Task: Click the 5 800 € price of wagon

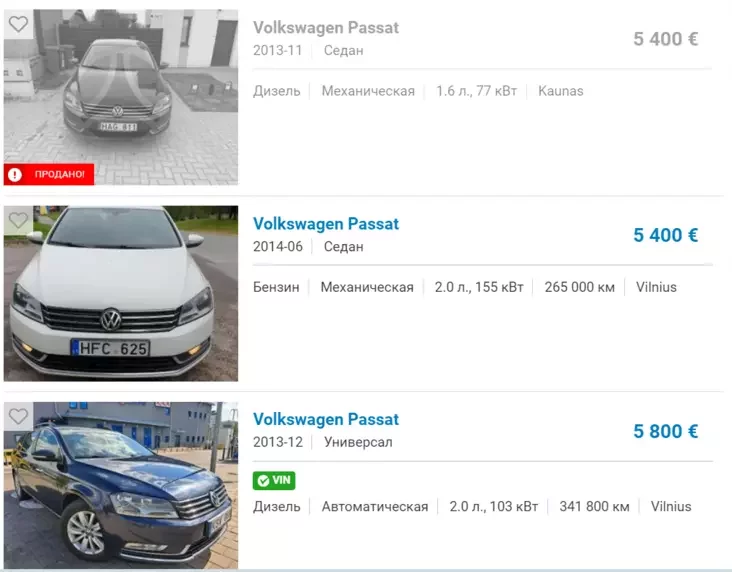Action: (x=666, y=431)
